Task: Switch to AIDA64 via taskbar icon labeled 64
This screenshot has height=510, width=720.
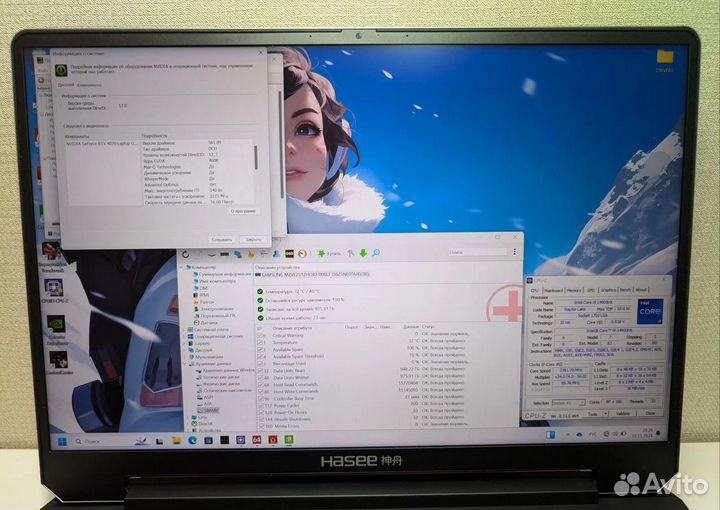Action: [x=257, y=440]
